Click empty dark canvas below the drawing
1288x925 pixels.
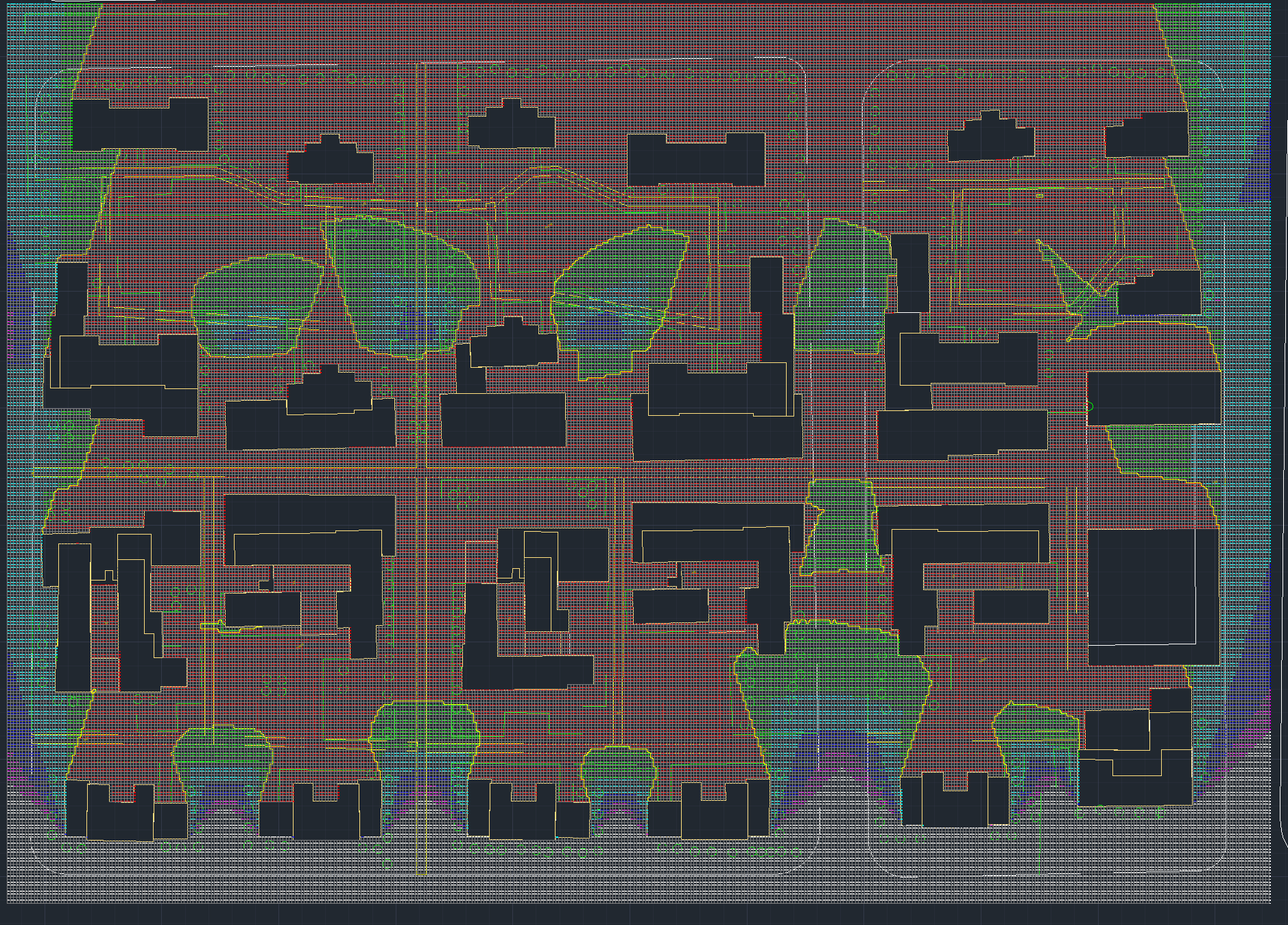[x=645, y=915]
